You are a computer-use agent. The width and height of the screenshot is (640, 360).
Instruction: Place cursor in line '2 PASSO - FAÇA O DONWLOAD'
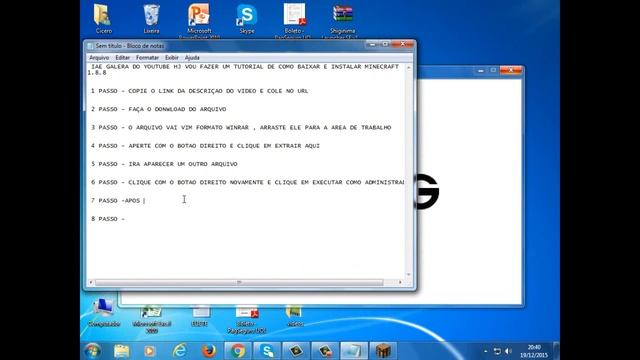(x=158, y=109)
